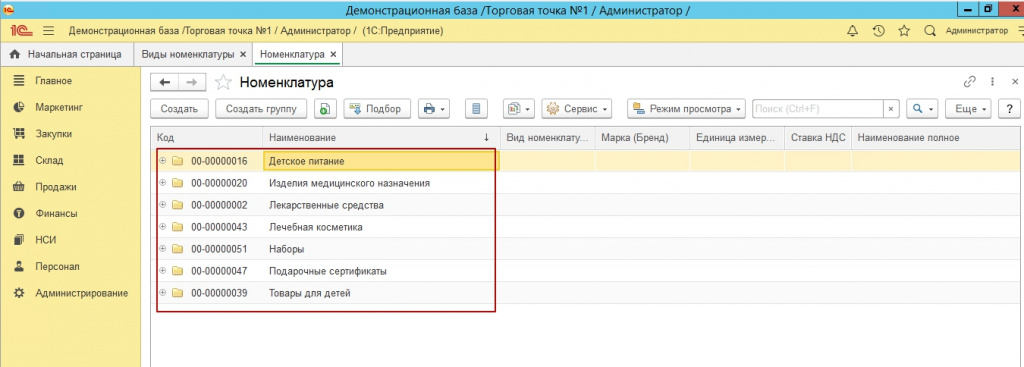Click folder icon of Наборы row
The height and width of the screenshot is (367, 1024).
click(x=177, y=249)
